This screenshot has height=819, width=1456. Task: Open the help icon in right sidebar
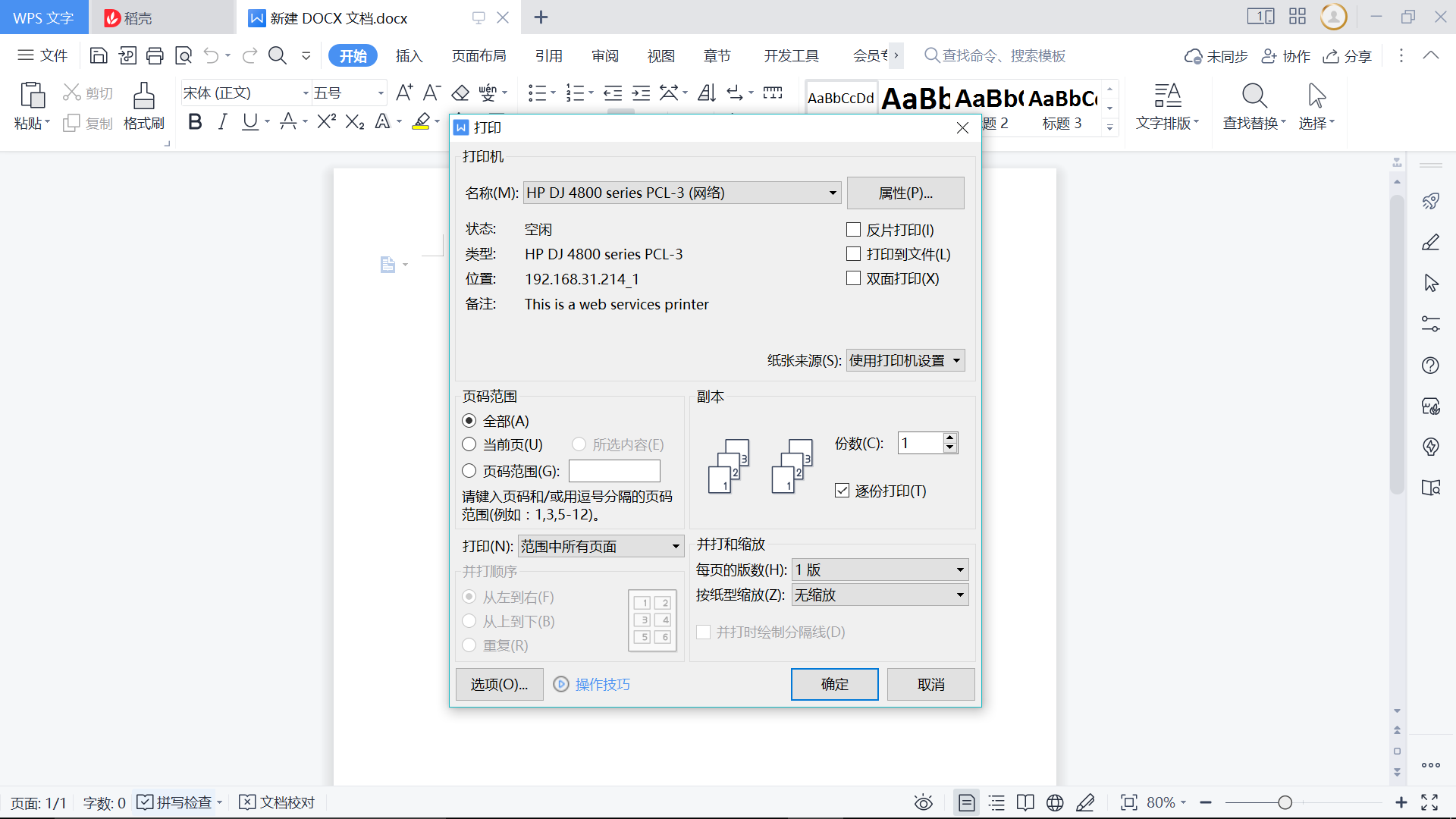1432,365
